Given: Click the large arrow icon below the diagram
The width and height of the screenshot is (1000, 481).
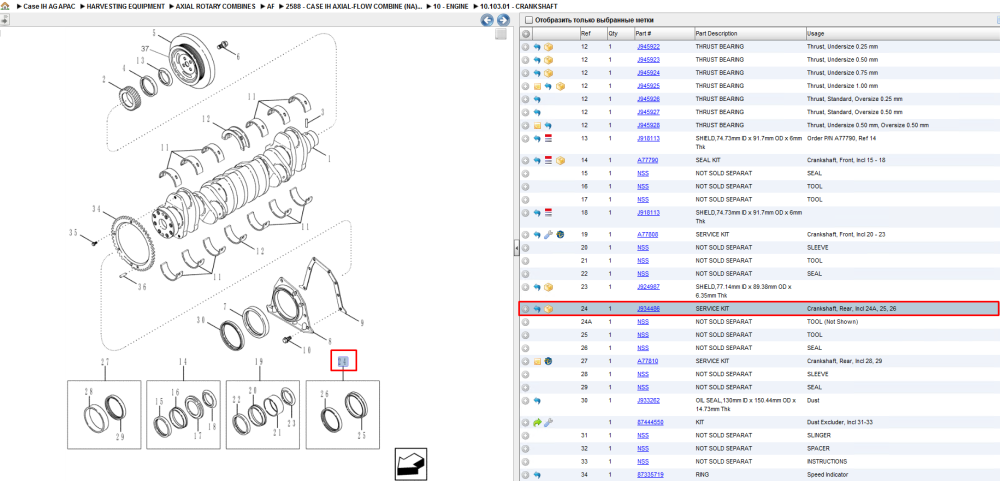Looking at the screenshot, I should coord(411,464).
